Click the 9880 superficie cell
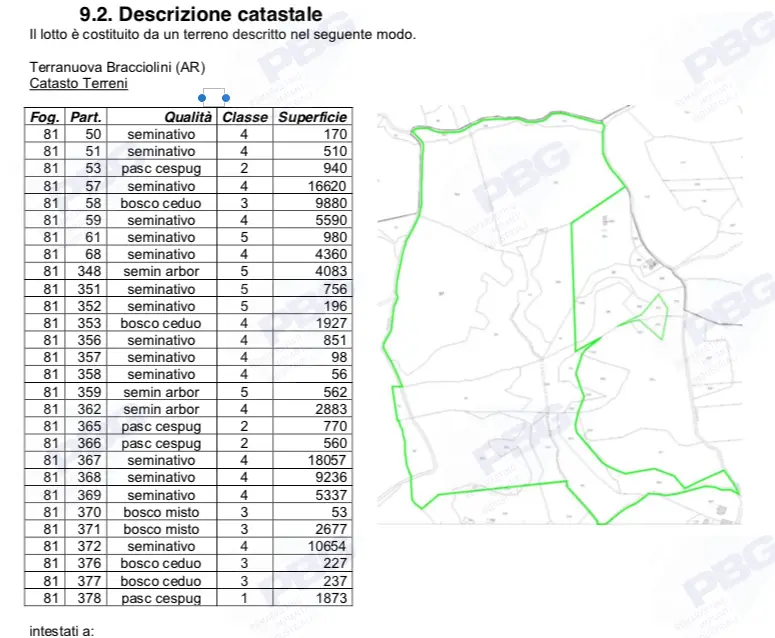The height and width of the screenshot is (638, 775). (312, 203)
